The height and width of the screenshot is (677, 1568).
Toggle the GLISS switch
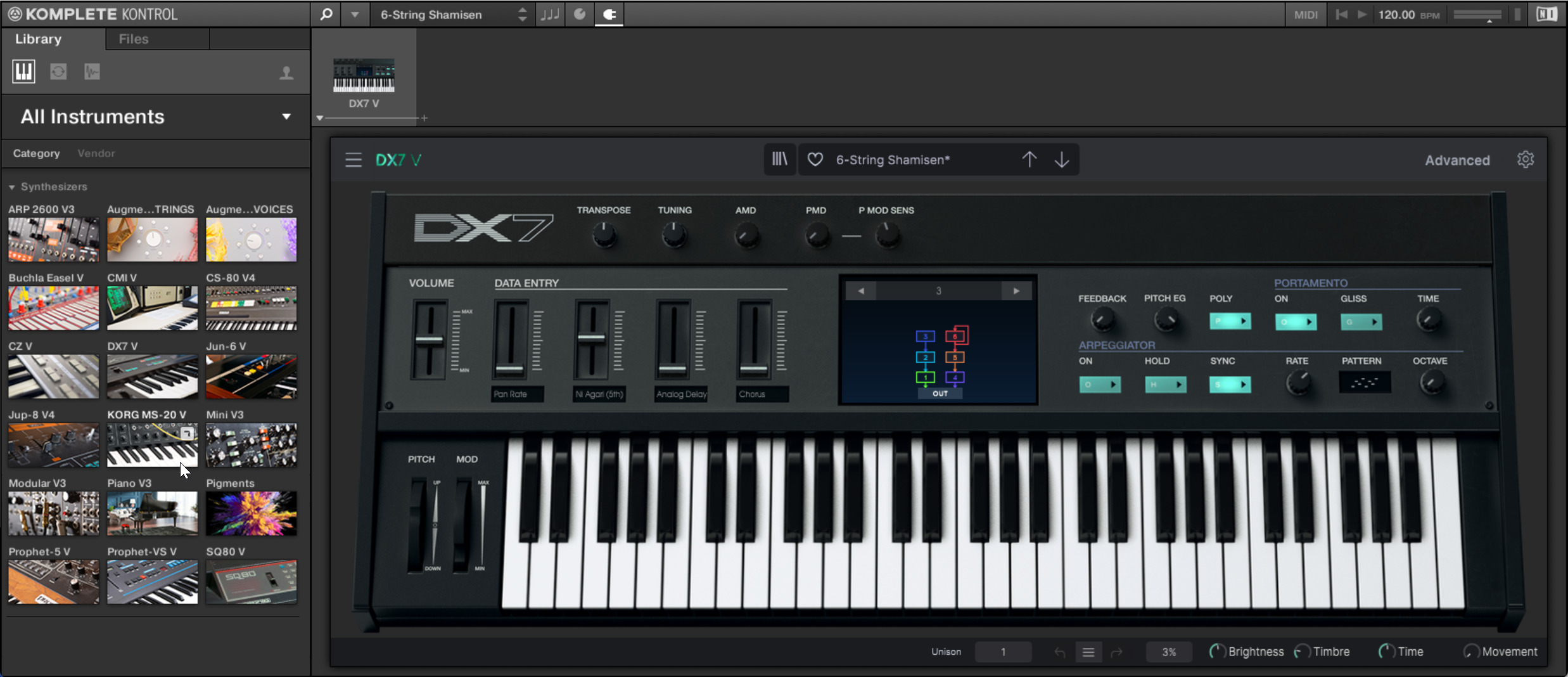coord(1361,322)
